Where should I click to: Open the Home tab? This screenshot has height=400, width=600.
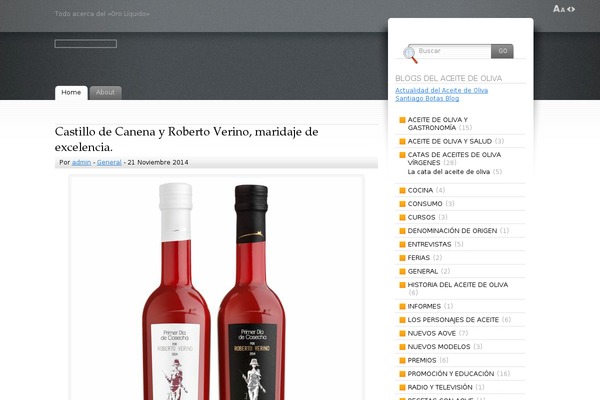pyautogui.click(x=71, y=93)
